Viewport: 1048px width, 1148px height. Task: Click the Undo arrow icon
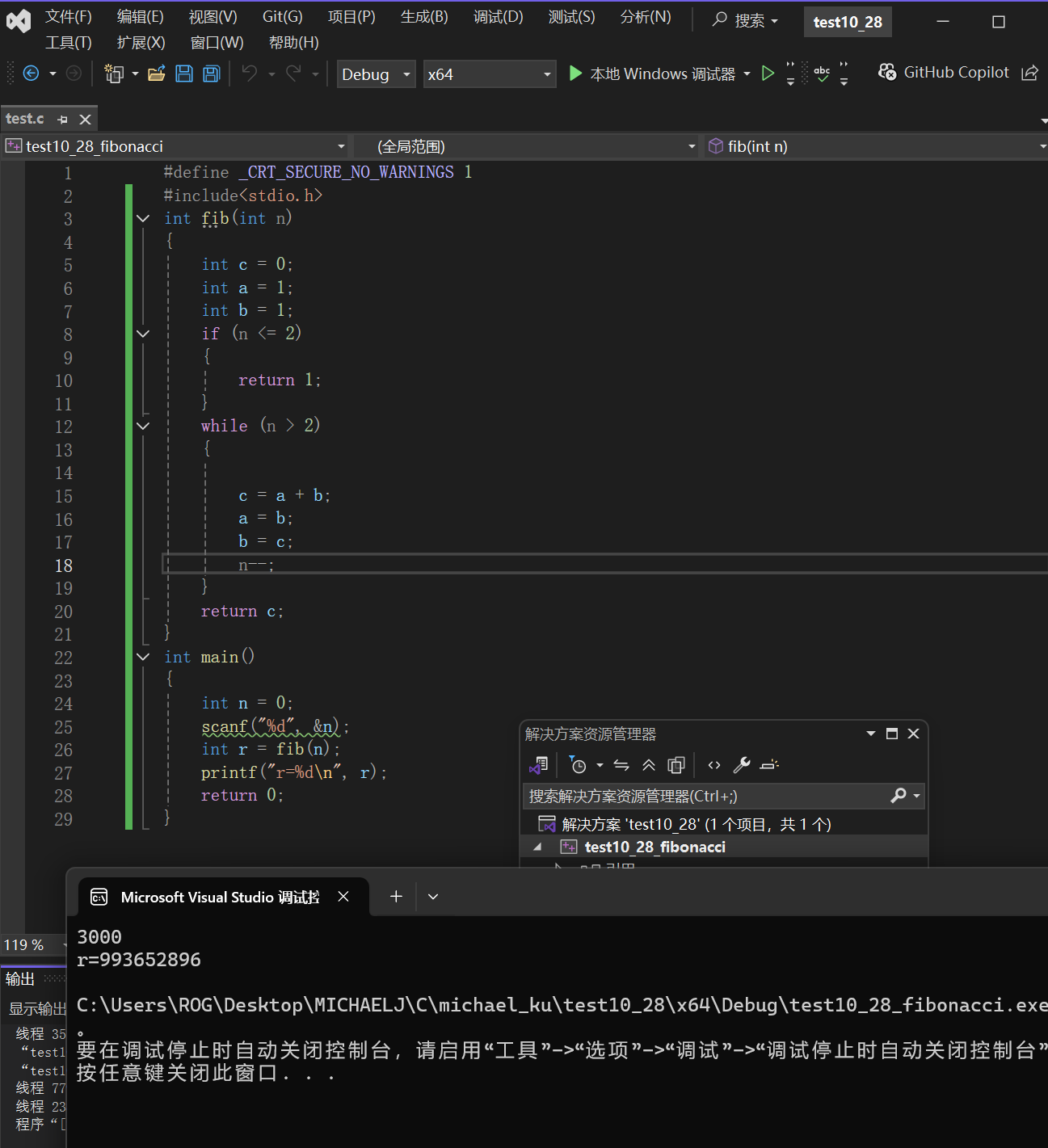[x=250, y=74]
